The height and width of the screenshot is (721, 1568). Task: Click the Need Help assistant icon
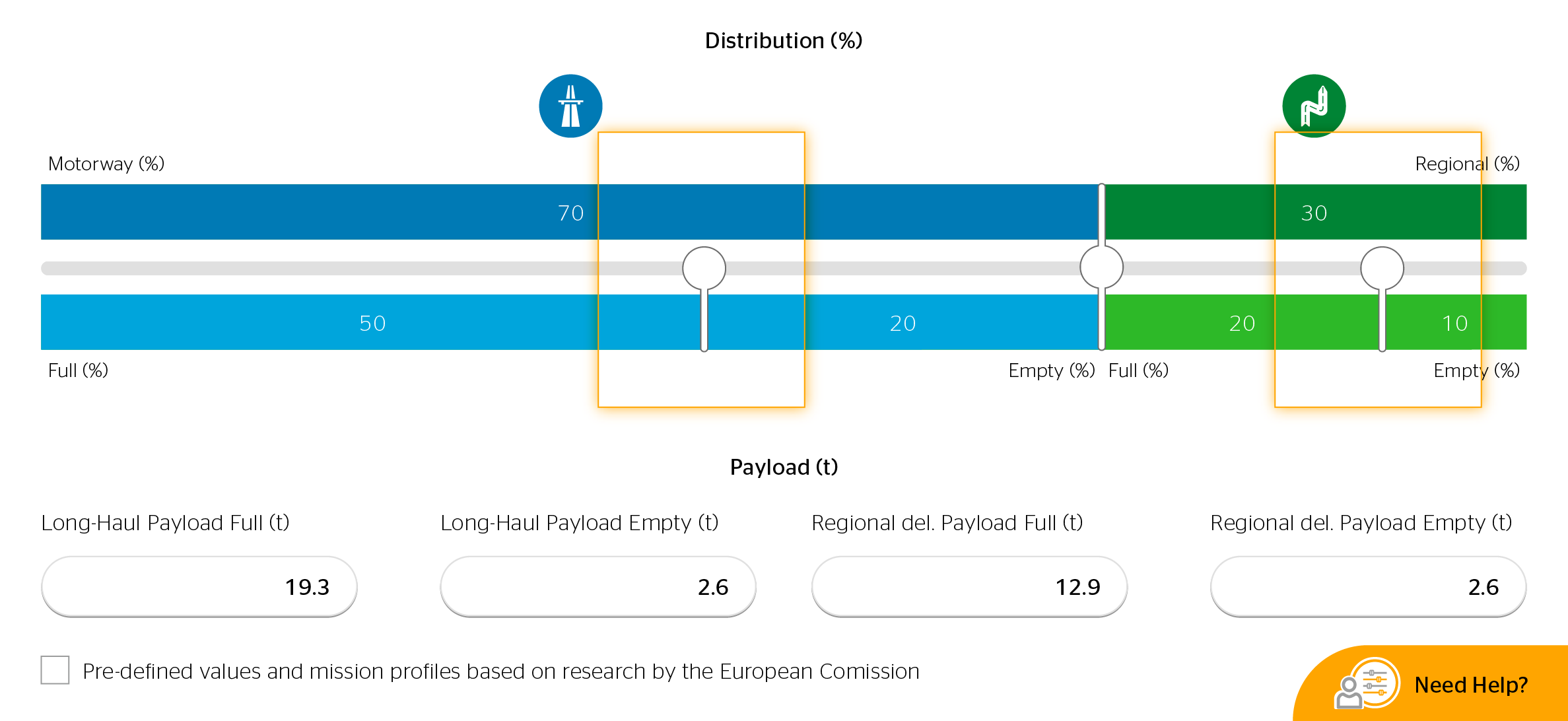point(1367,683)
